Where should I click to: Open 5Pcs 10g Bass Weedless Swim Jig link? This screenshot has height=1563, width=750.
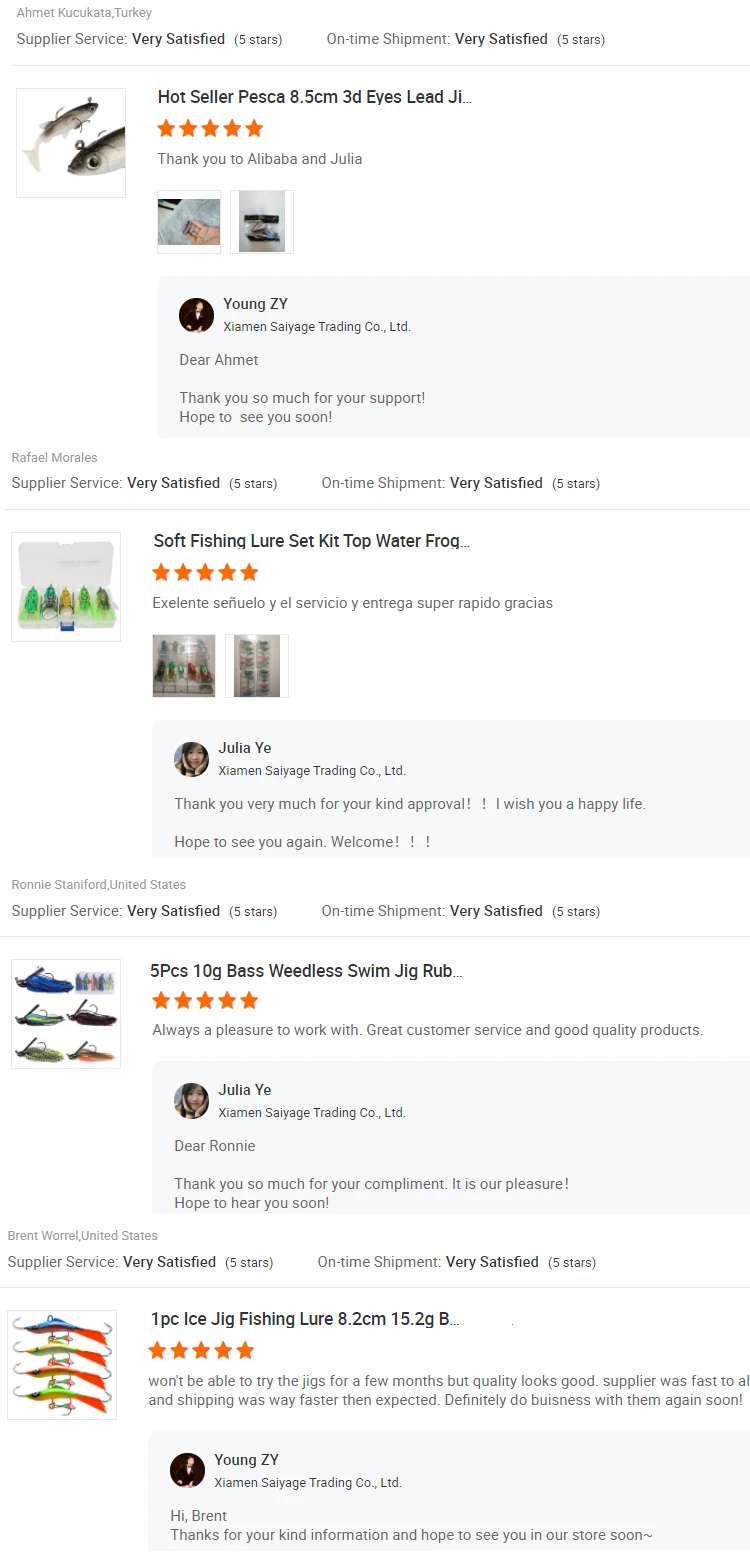point(306,971)
